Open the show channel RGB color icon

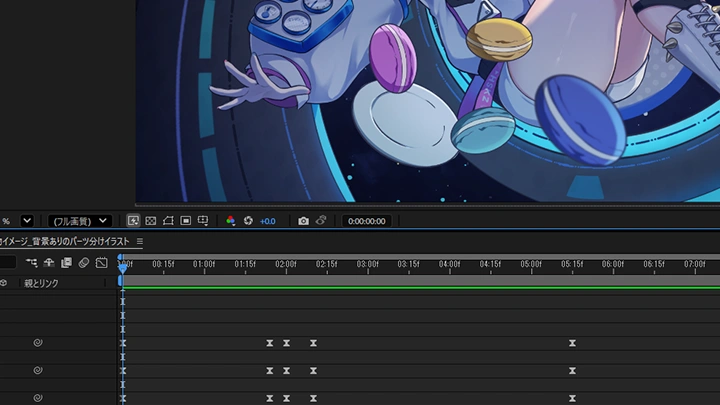pos(231,221)
